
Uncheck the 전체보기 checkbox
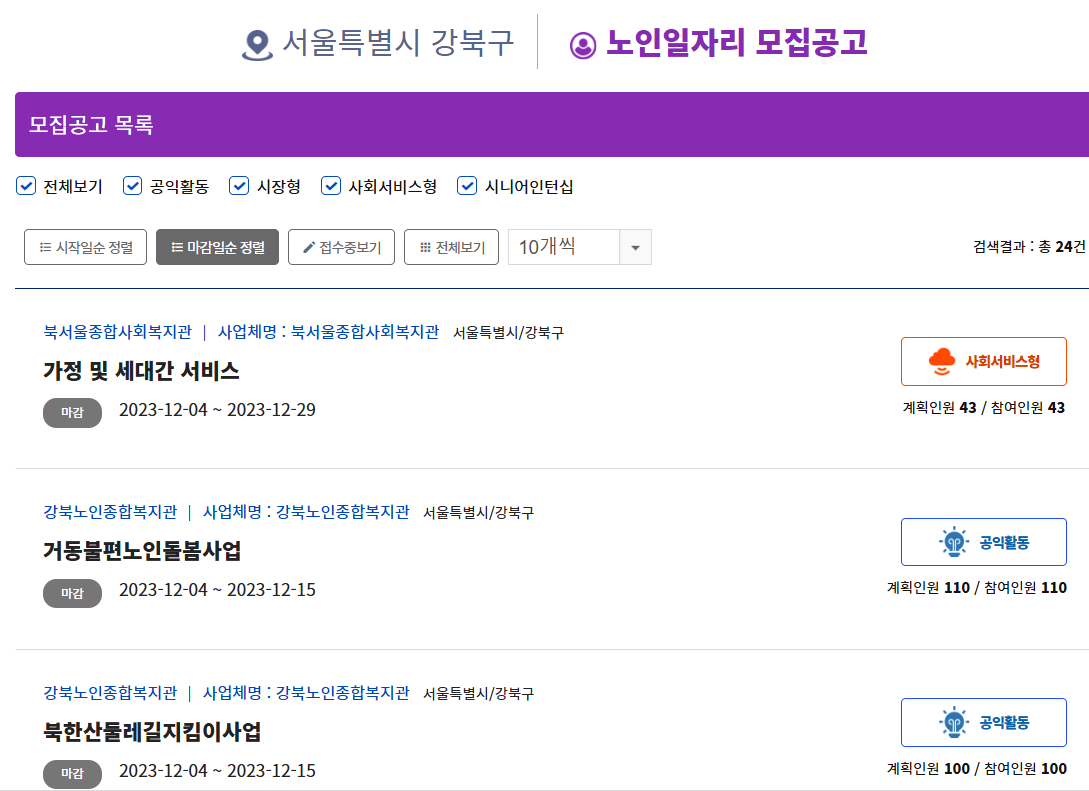[x=26, y=185]
